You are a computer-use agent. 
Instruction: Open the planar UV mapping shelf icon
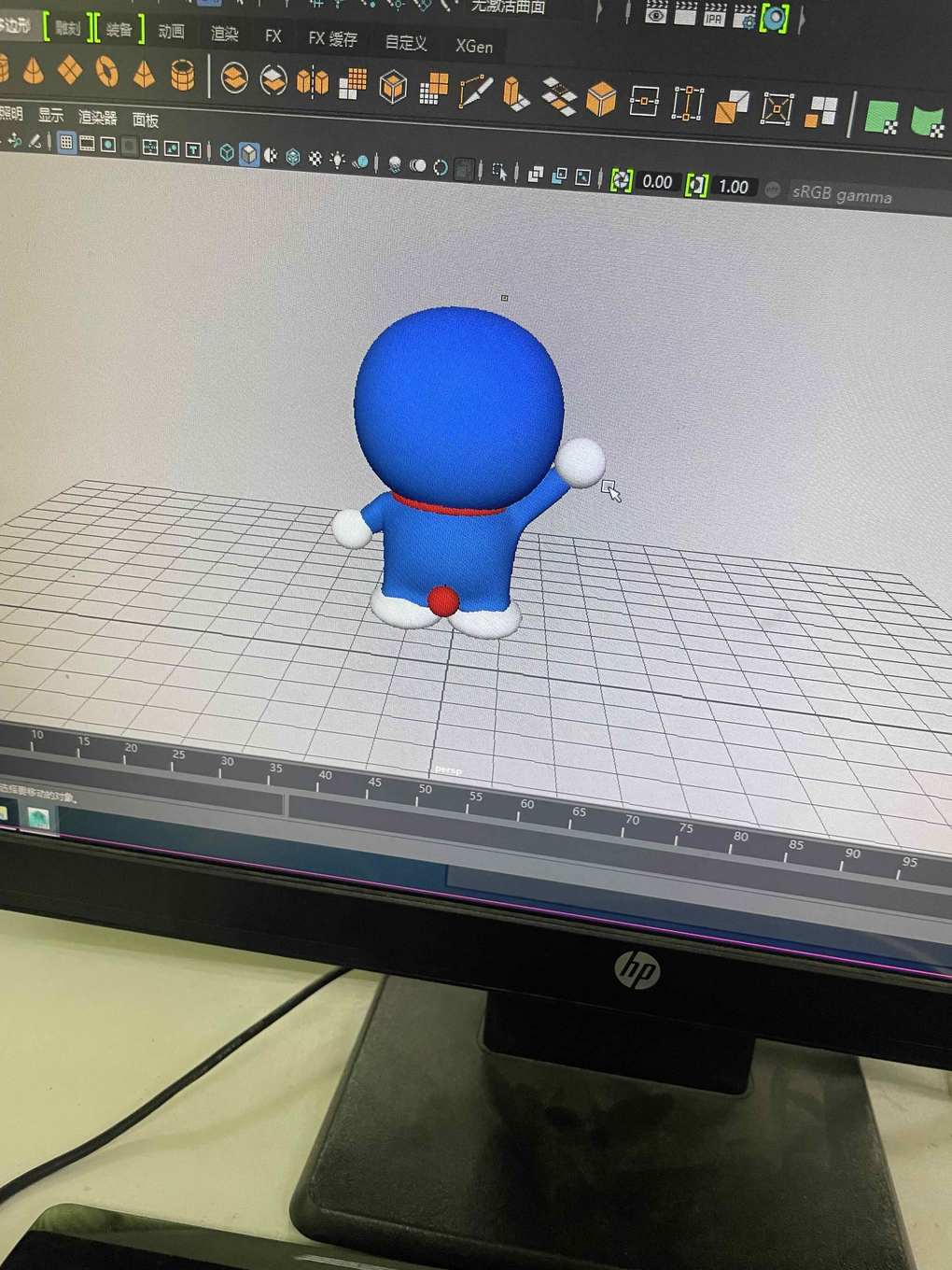click(881, 116)
